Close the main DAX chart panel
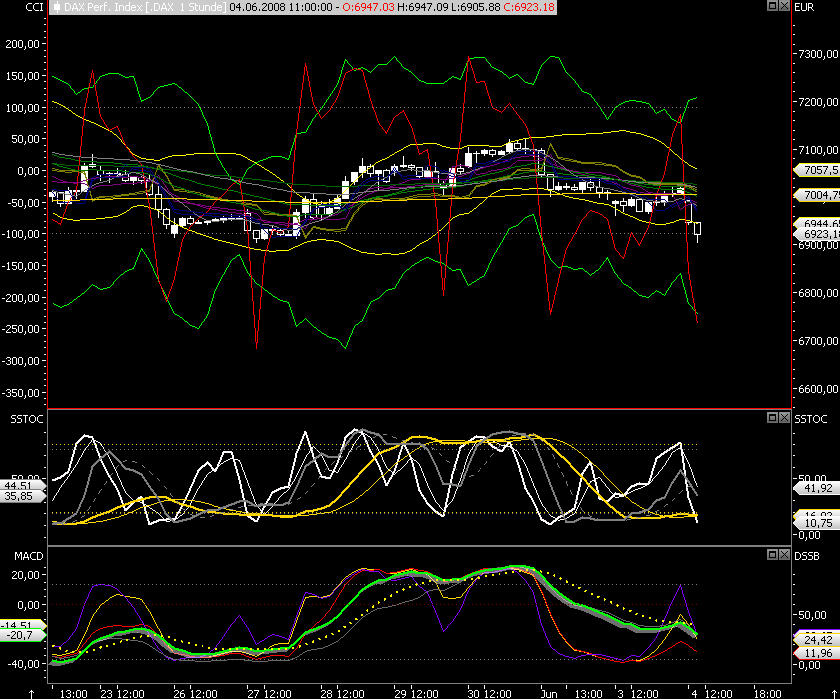This screenshot has width=840, height=699. point(783,6)
